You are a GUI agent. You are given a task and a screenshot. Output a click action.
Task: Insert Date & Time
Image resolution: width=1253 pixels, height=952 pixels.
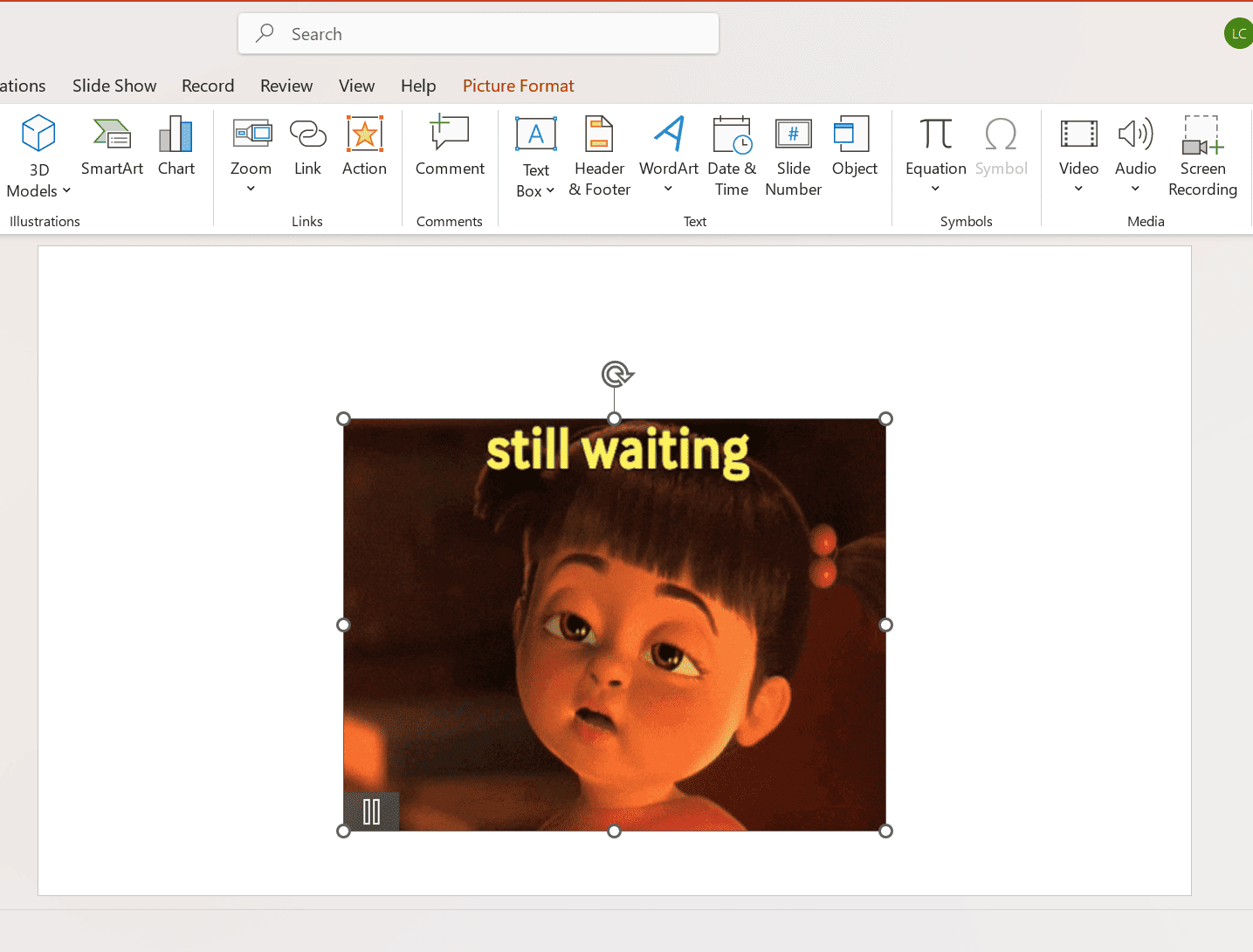click(x=732, y=156)
